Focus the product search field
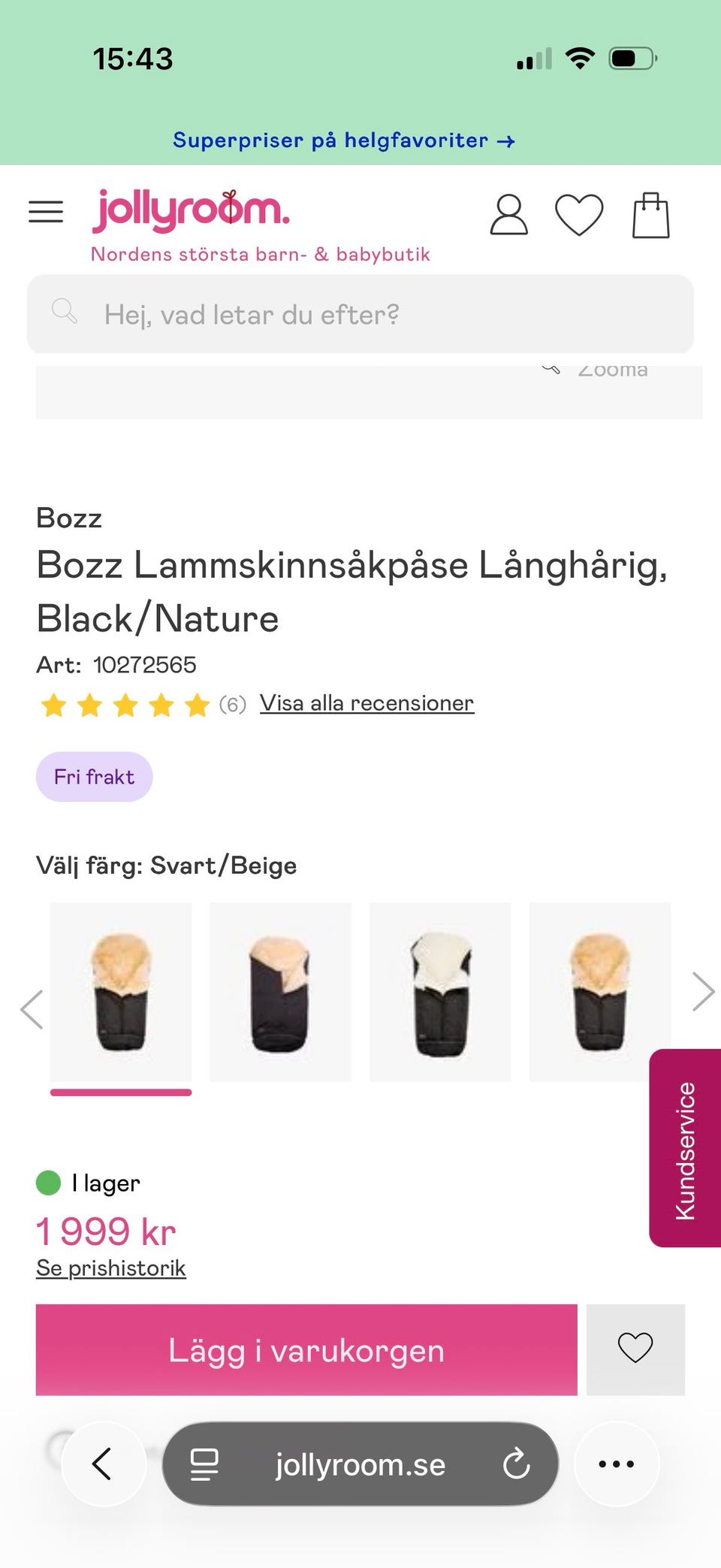The height and width of the screenshot is (1568, 721). [x=360, y=314]
